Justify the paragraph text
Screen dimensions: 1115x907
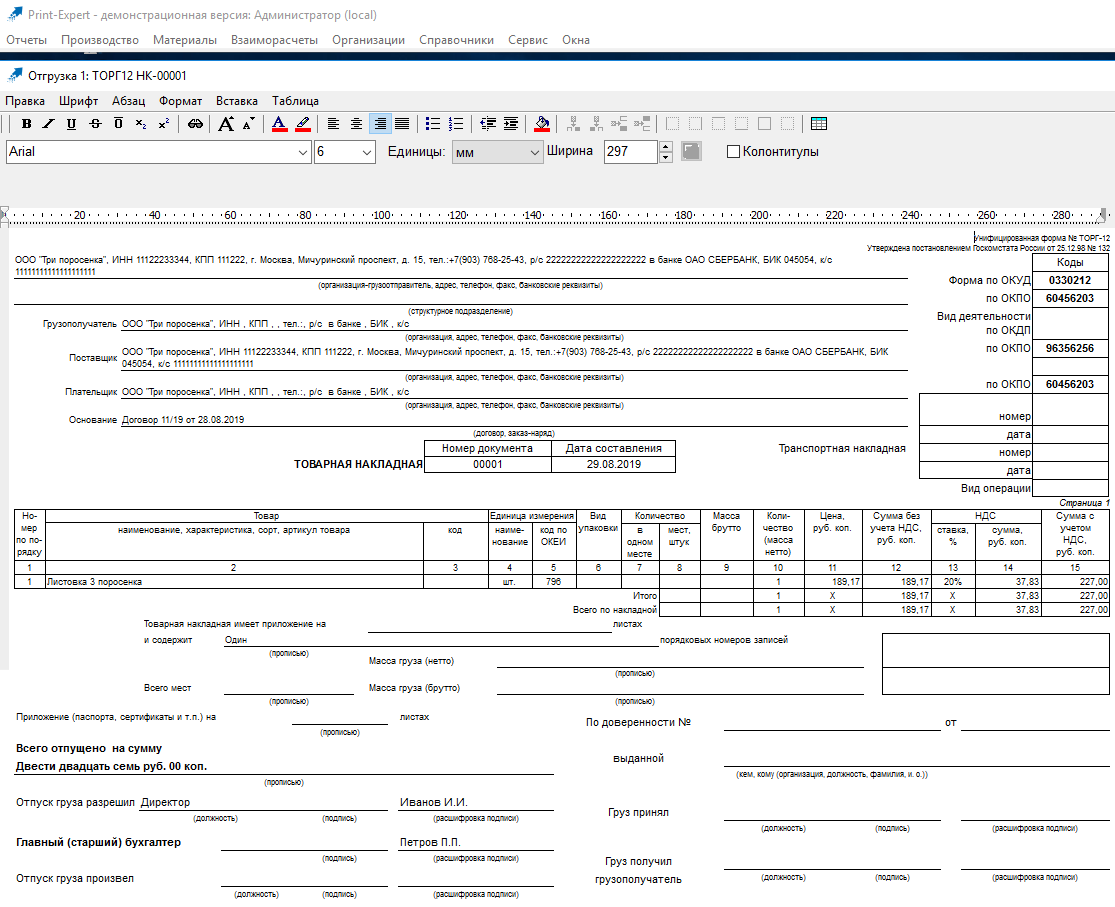tap(402, 124)
